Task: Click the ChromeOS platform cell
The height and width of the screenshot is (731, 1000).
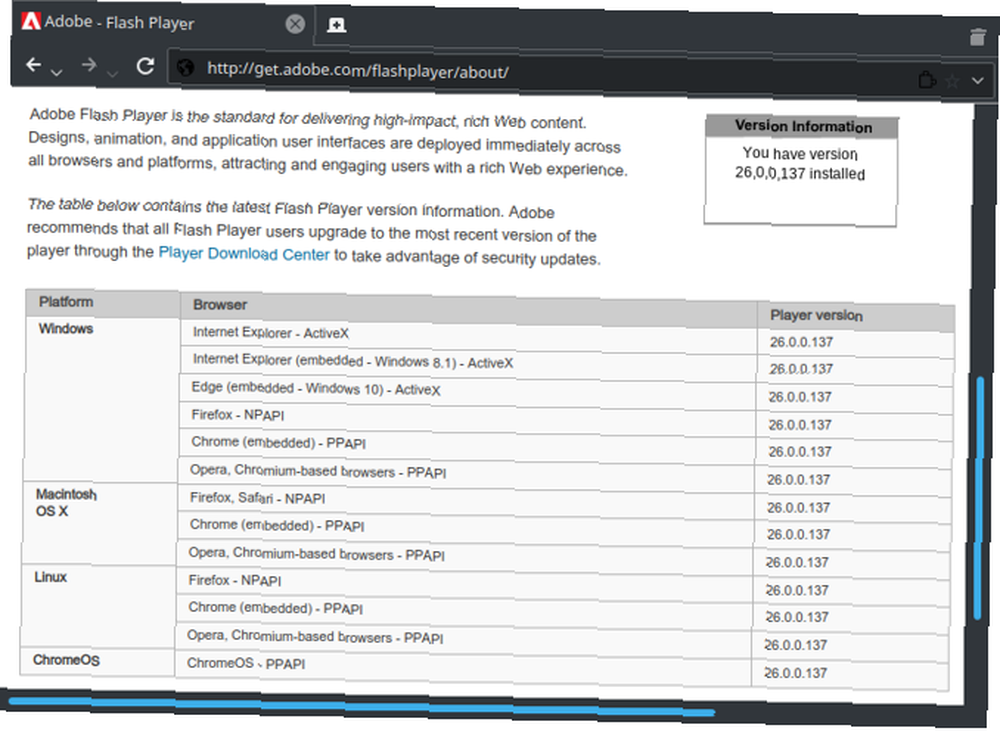Action: tap(97, 661)
